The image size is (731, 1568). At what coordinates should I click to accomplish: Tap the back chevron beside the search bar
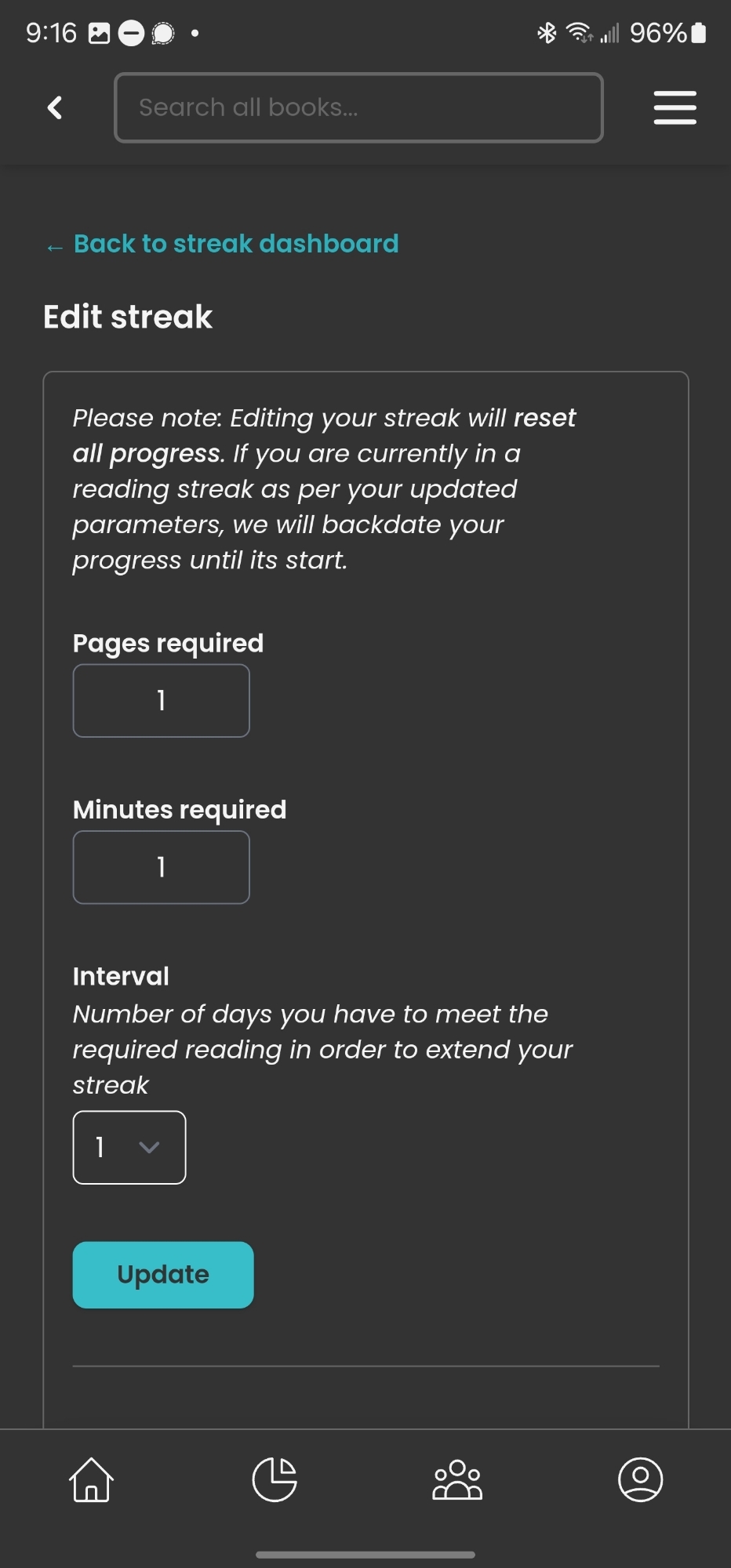(x=55, y=107)
